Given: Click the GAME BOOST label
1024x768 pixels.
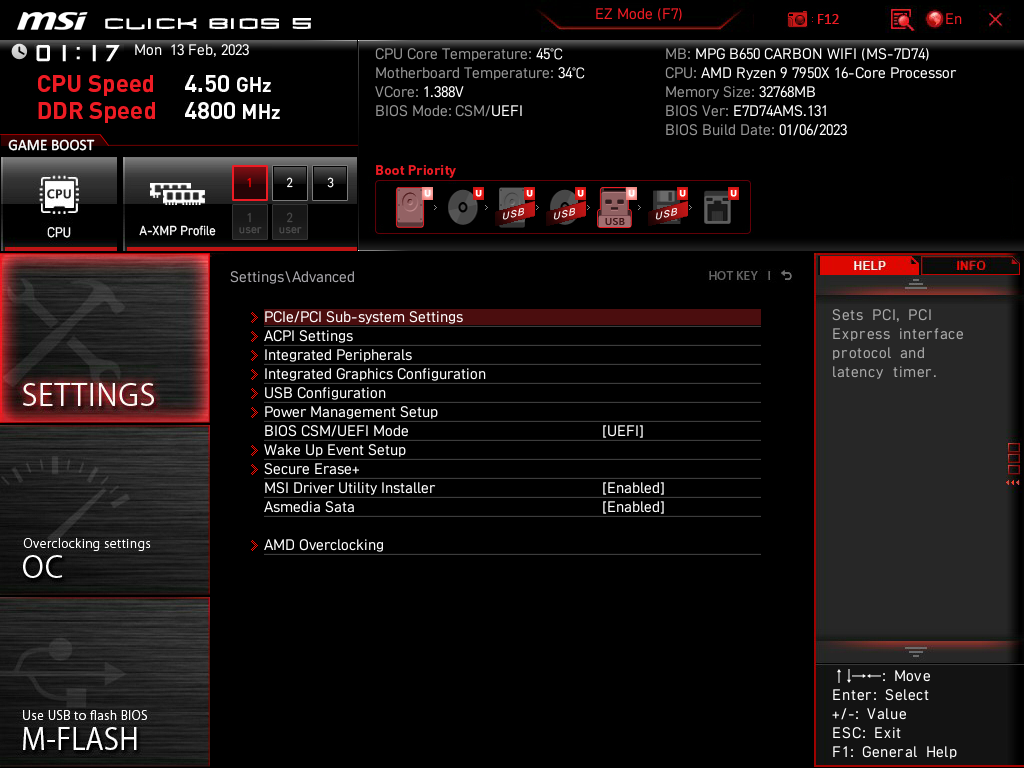Looking at the screenshot, I should [51, 145].
